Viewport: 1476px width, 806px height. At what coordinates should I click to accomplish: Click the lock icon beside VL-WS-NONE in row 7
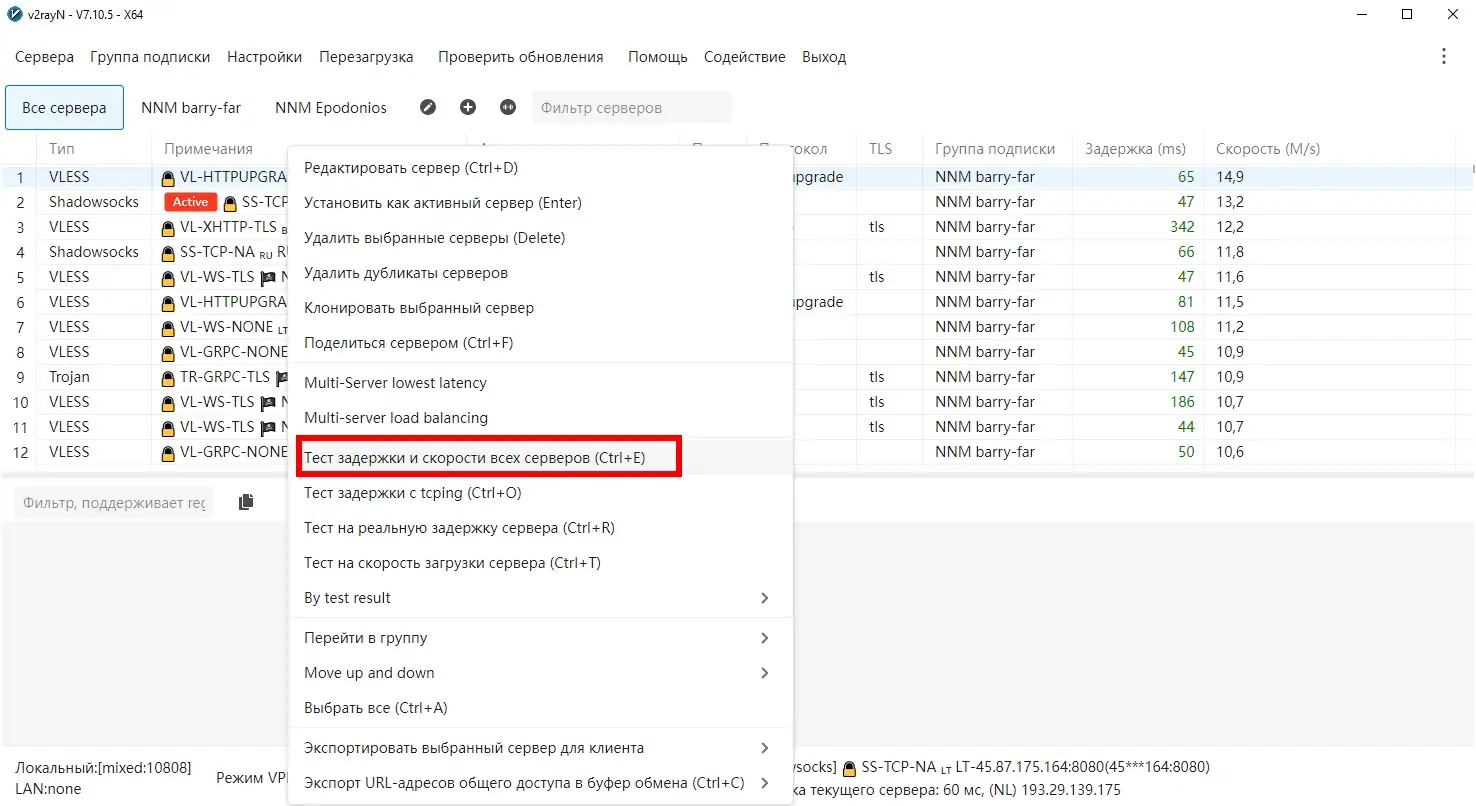(169, 328)
